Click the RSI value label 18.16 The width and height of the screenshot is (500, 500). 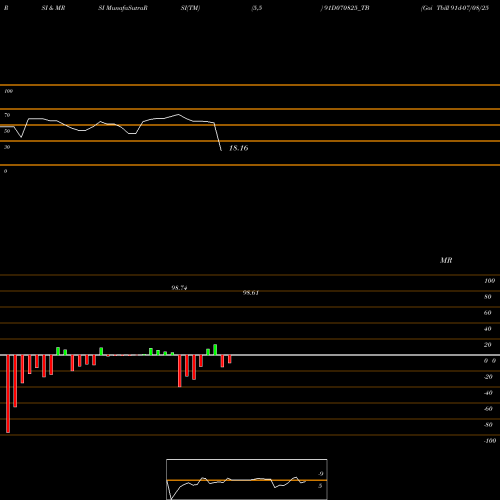click(x=239, y=148)
